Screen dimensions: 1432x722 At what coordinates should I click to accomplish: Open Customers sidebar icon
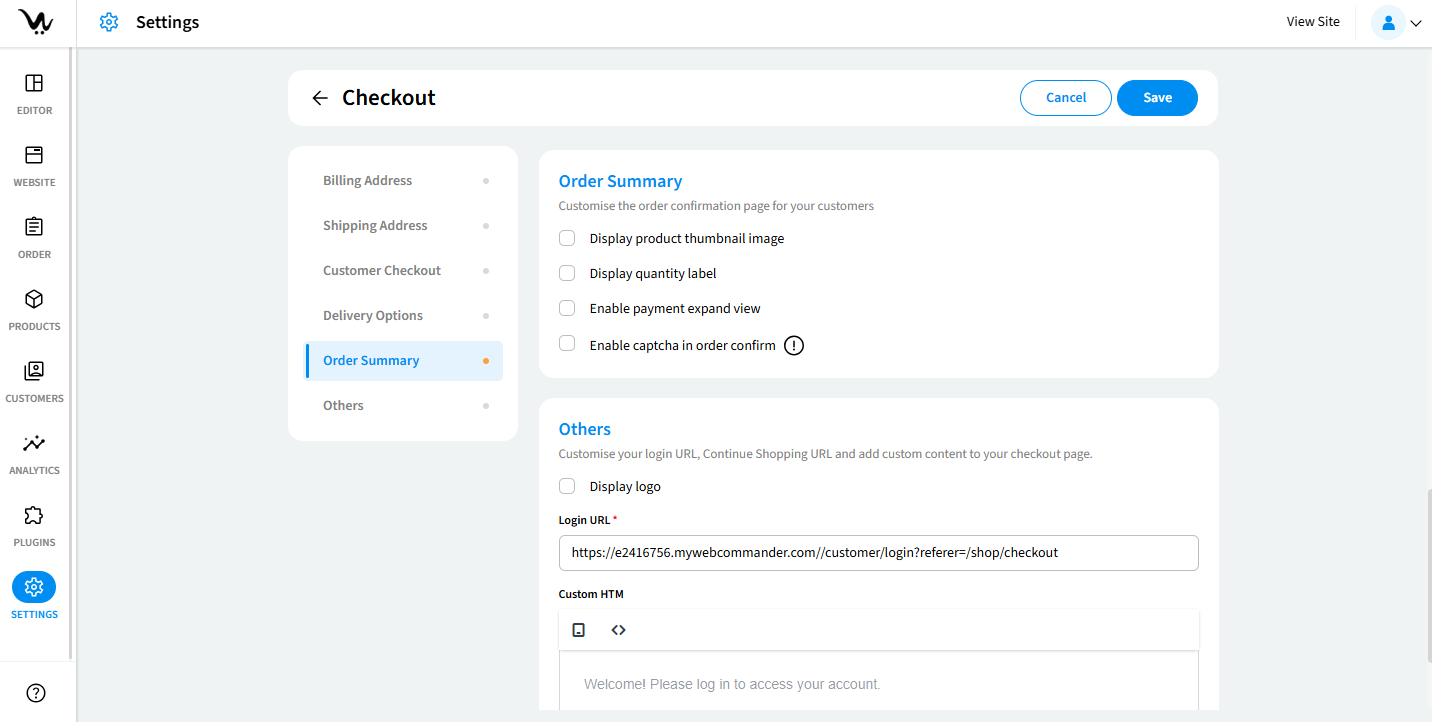point(34,372)
